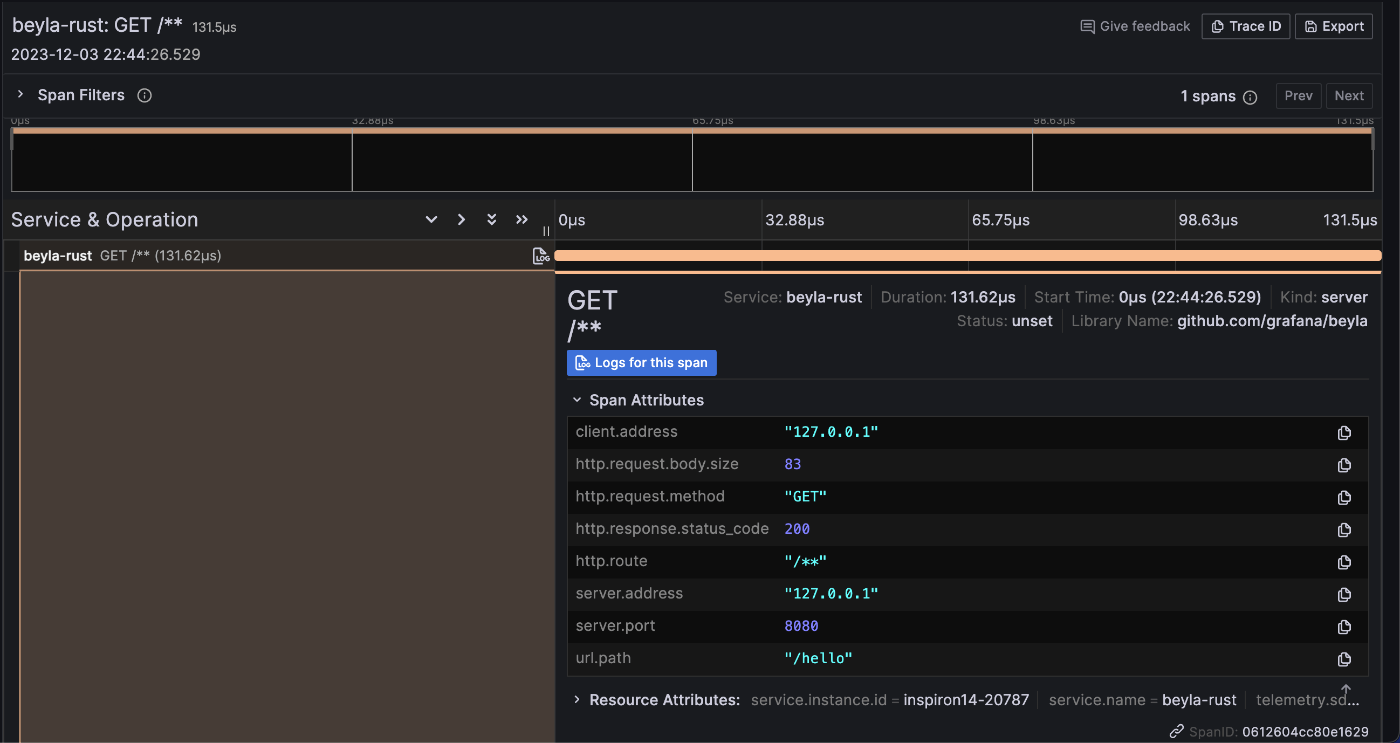Click the http.route "/**" value
The height and width of the screenshot is (743, 1400).
[806, 562]
